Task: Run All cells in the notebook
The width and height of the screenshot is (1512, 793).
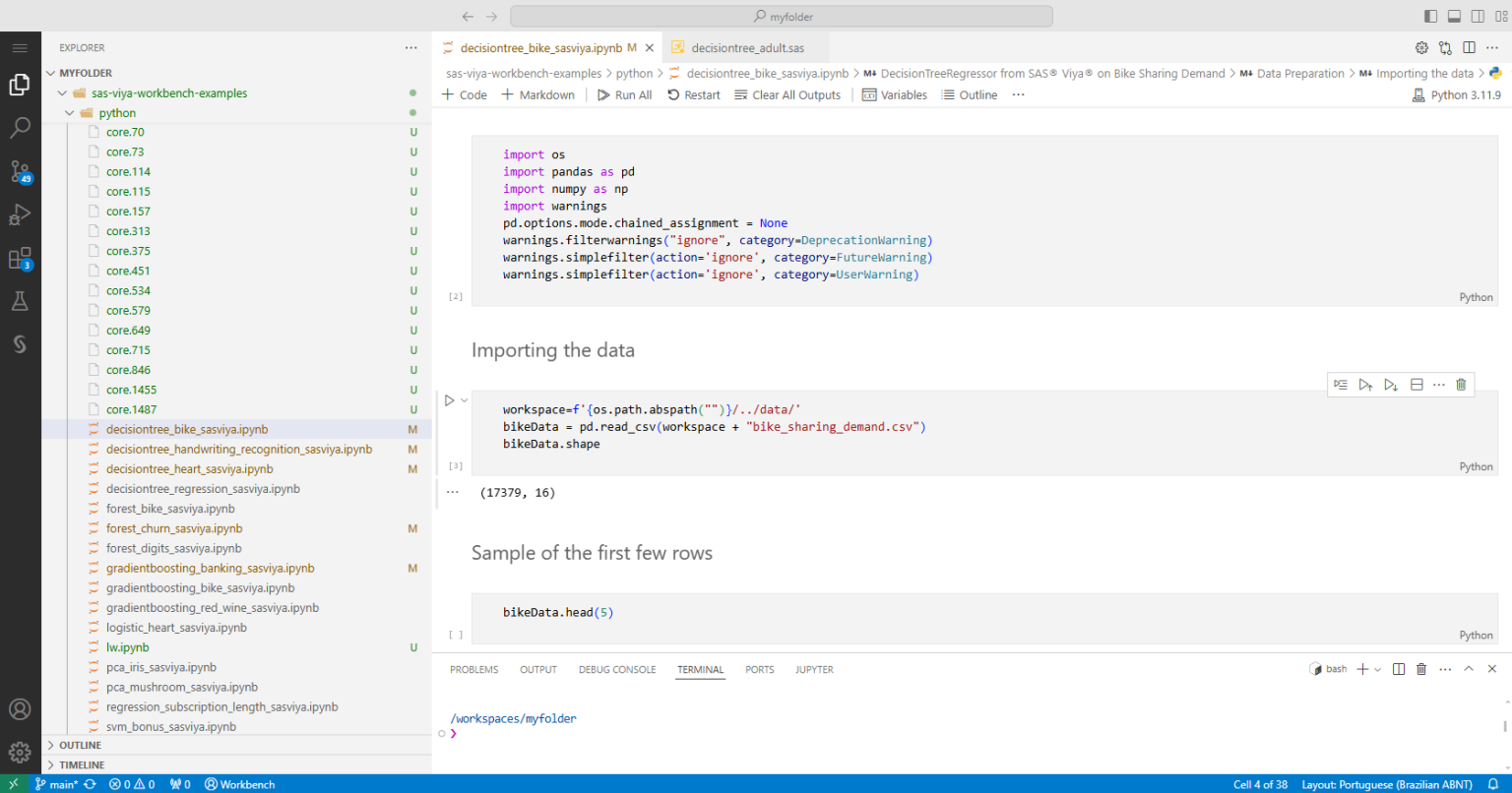Action: pyautogui.click(x=624, y=94)
